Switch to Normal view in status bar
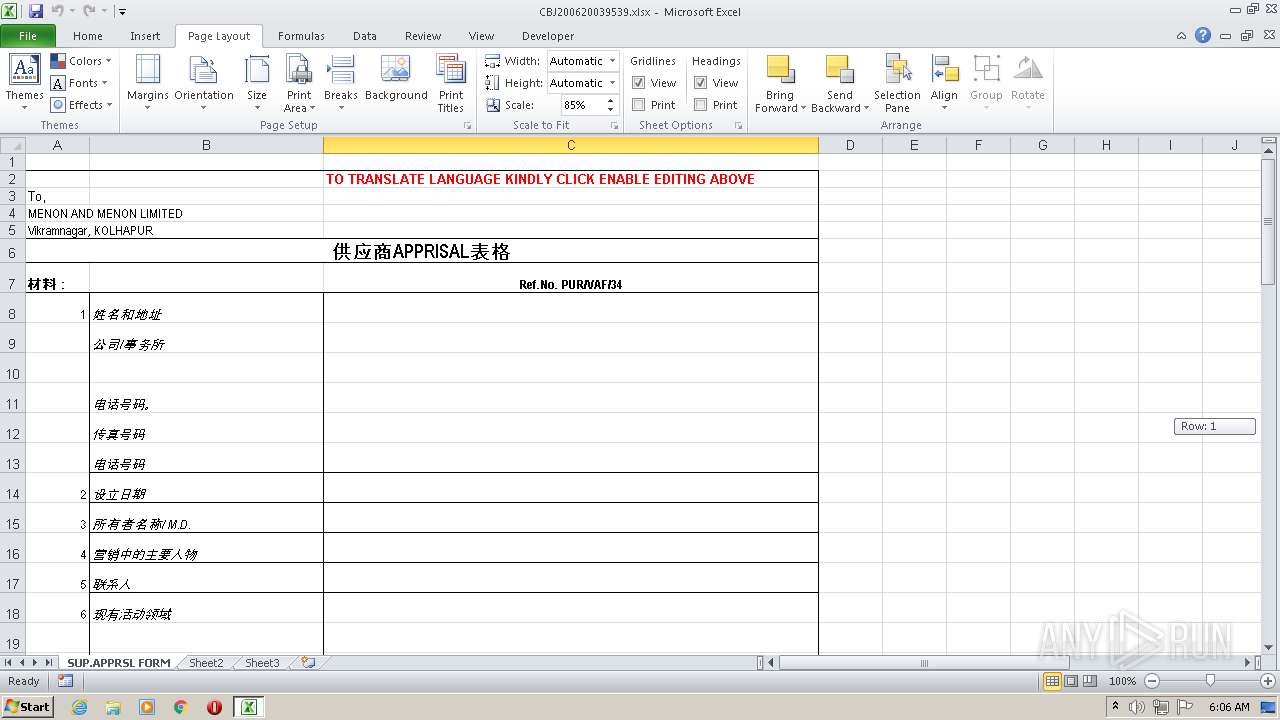 [x=1052, y=681]
